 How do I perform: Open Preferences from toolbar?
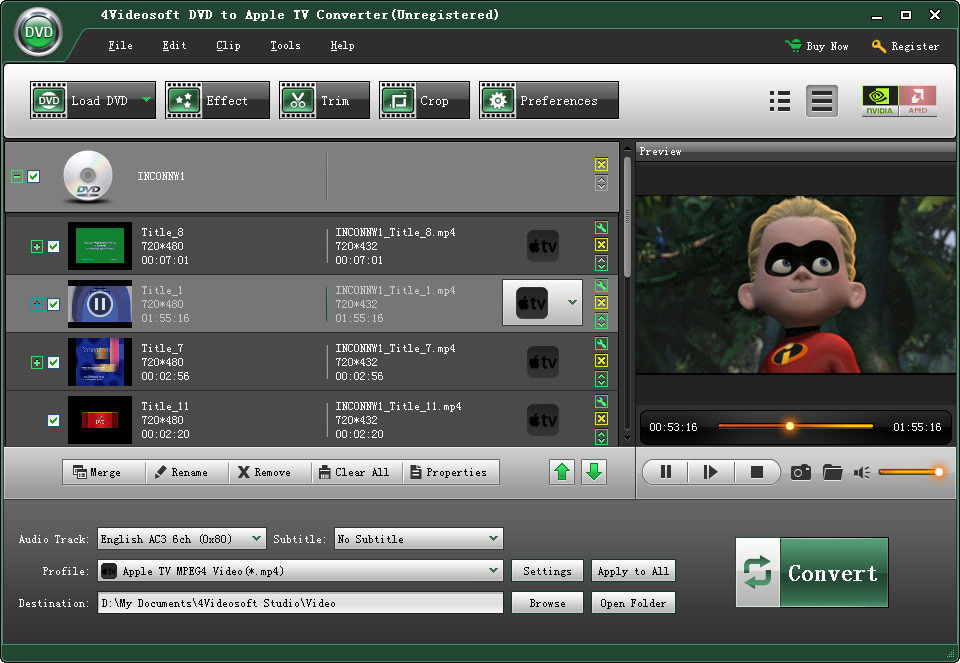pos(549,100)
